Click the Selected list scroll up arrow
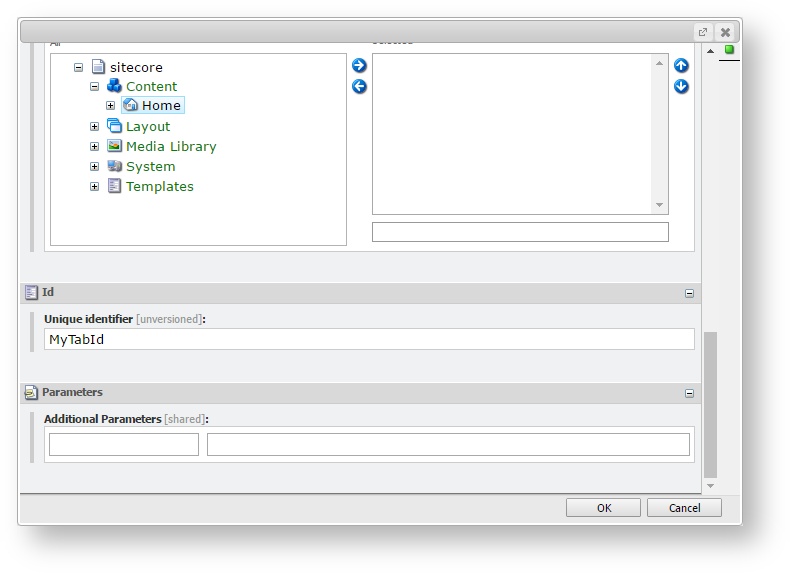This screenshot has height=574, width=791. (659, 63)
